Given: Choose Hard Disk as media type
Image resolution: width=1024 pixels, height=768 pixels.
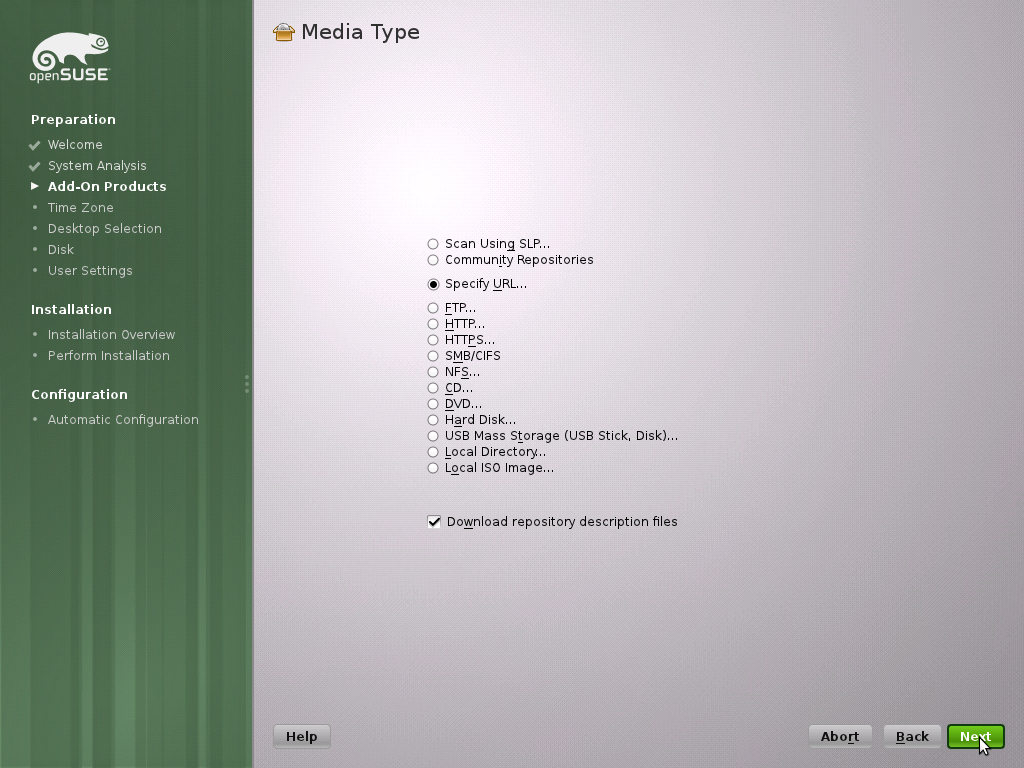Looking at the screenshot, I should point(433,420).
